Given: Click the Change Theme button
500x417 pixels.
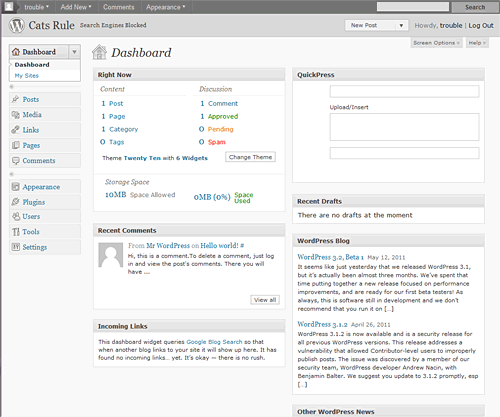Looking at the screenshot, I should (x=250, y=157).
